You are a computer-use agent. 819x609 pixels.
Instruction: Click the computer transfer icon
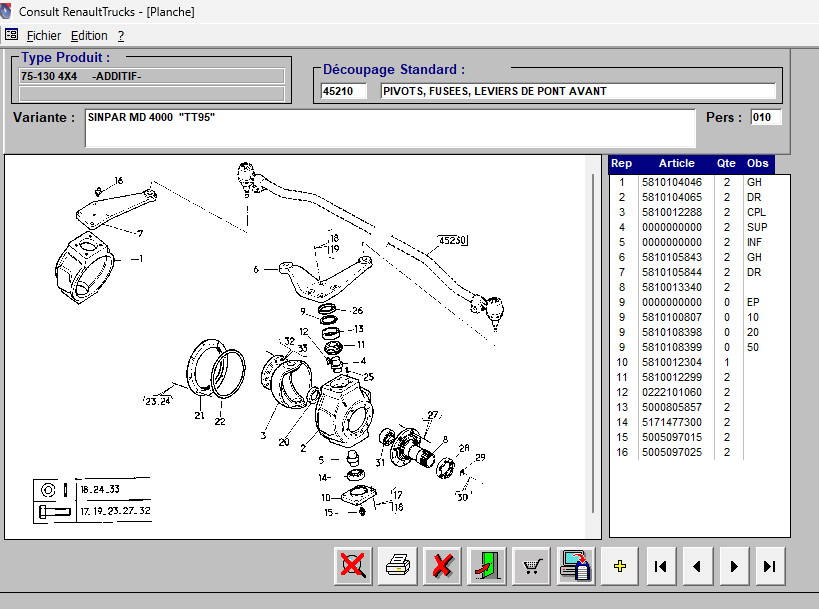point(577,566)
